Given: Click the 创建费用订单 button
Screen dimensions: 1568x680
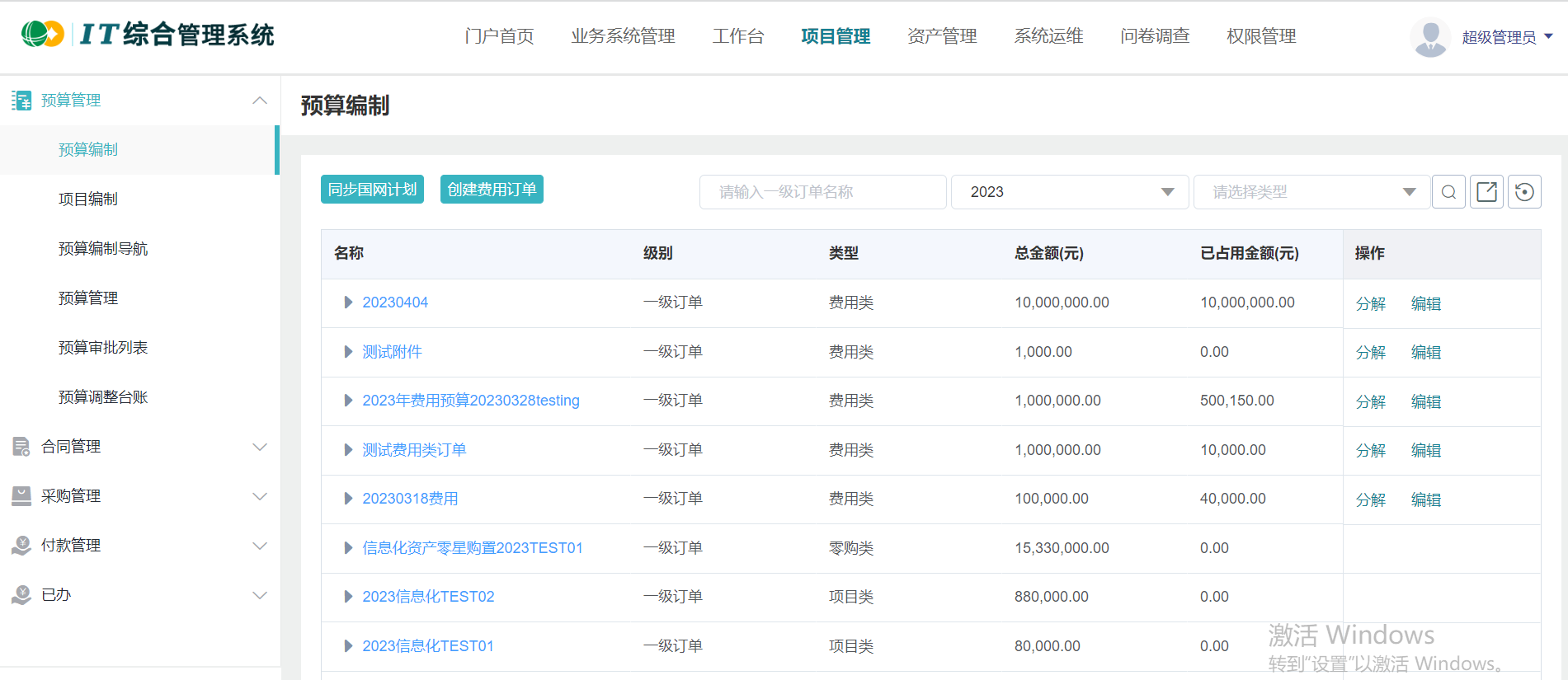Looking at the screenshot, I should (492, 190).
